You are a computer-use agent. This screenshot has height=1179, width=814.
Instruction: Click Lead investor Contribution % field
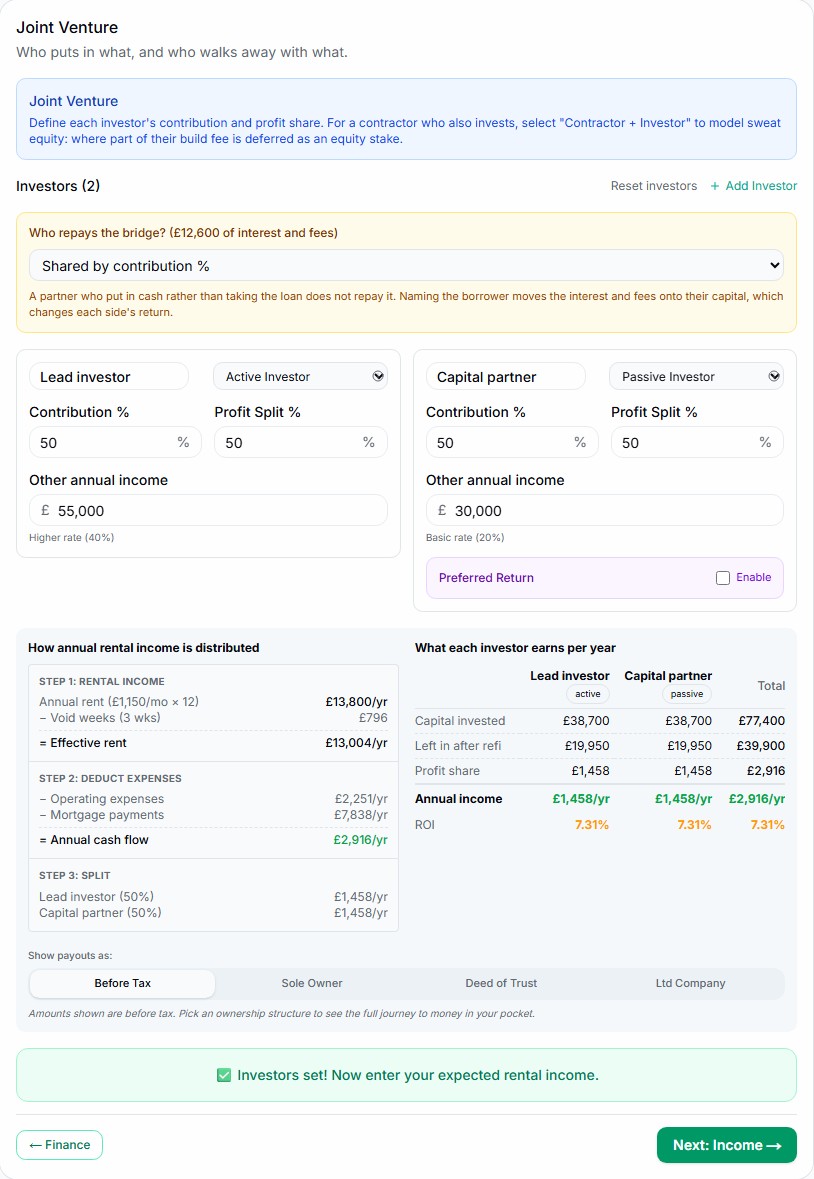coord(116,442)
